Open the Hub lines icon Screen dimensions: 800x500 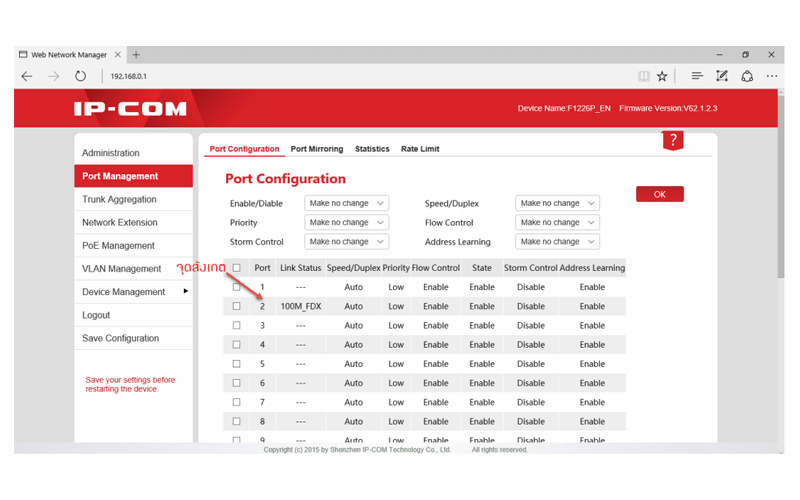point(697,76)
